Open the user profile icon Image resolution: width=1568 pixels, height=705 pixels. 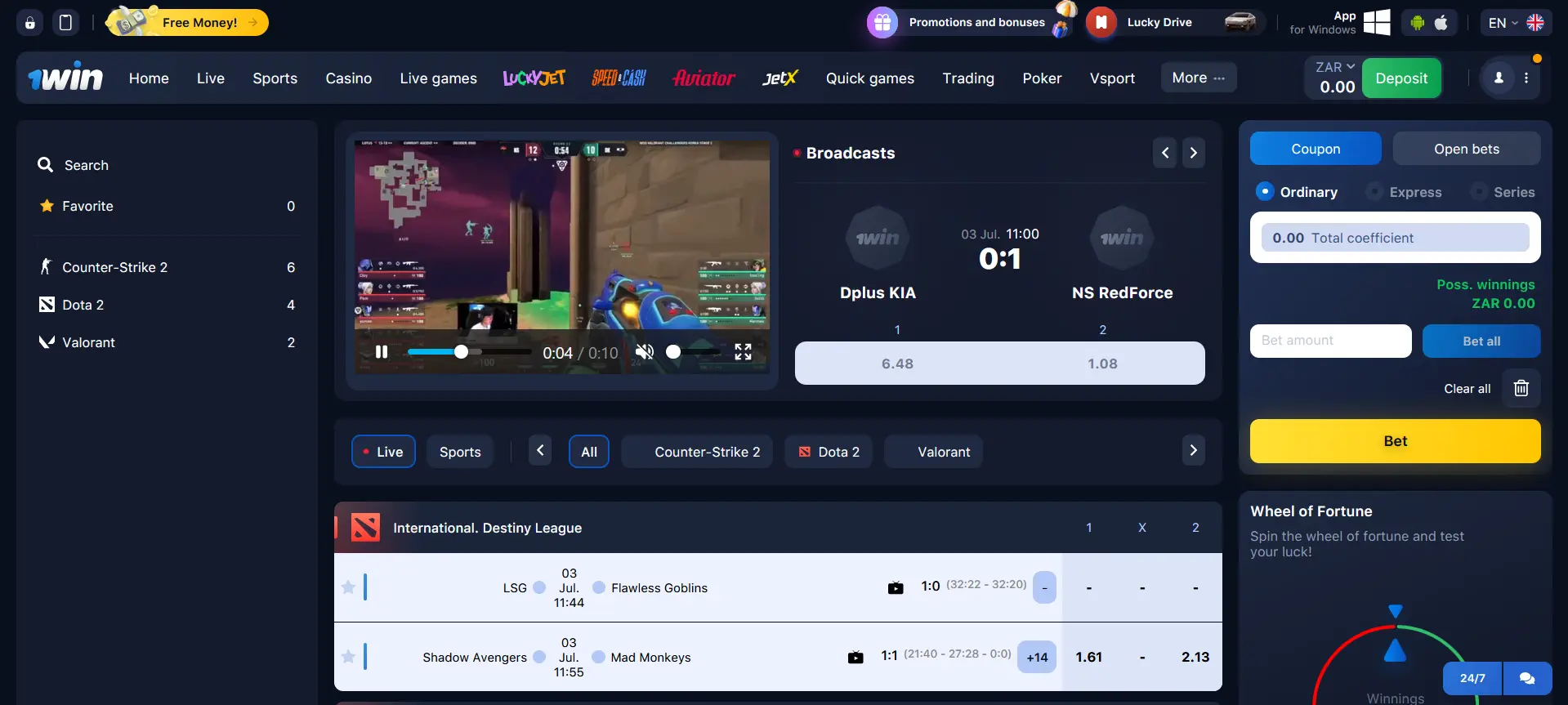(x=1499, y=78)
